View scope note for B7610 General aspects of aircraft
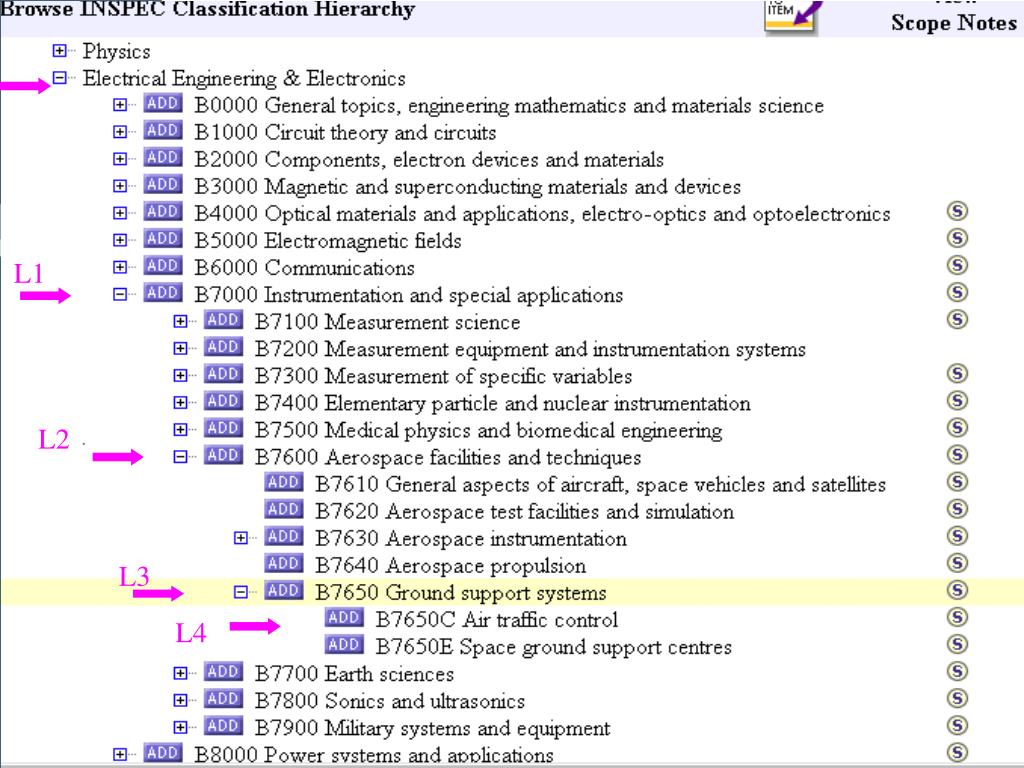Image resolution: width=1024 pixels, height=768 pixels. pos(957,482)
